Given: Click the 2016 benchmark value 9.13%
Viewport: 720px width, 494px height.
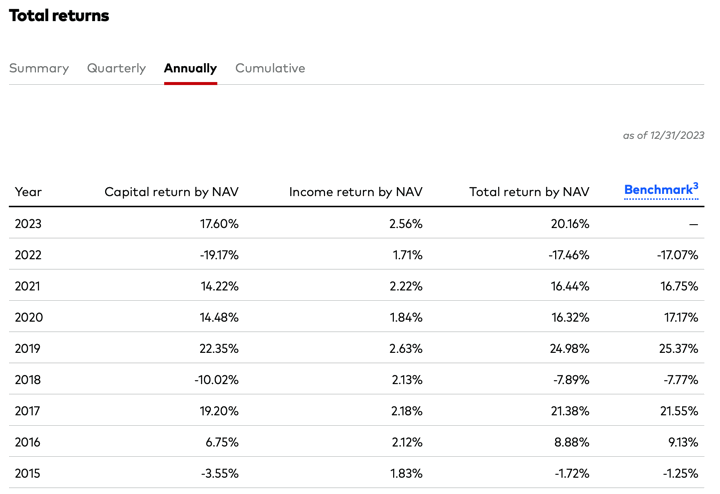Looking at the screenshot, I should 680,442.
